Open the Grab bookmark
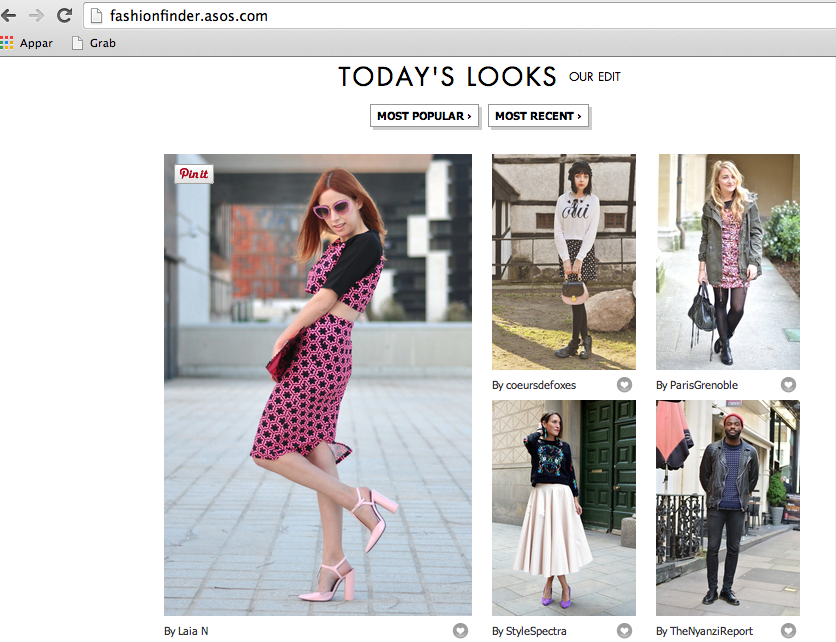836x642 pixels. pos(94,43)
